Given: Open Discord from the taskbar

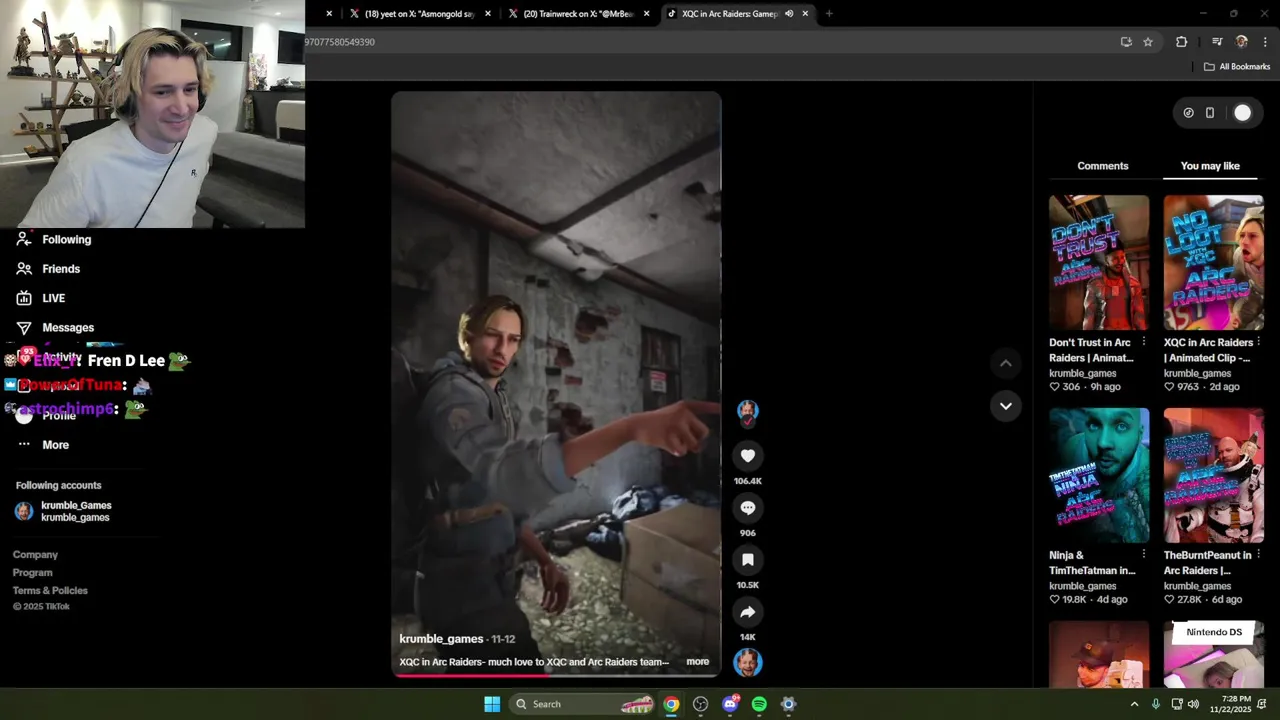Looking at the screenshot, I should pyautogui.click(x=730, y=704).
